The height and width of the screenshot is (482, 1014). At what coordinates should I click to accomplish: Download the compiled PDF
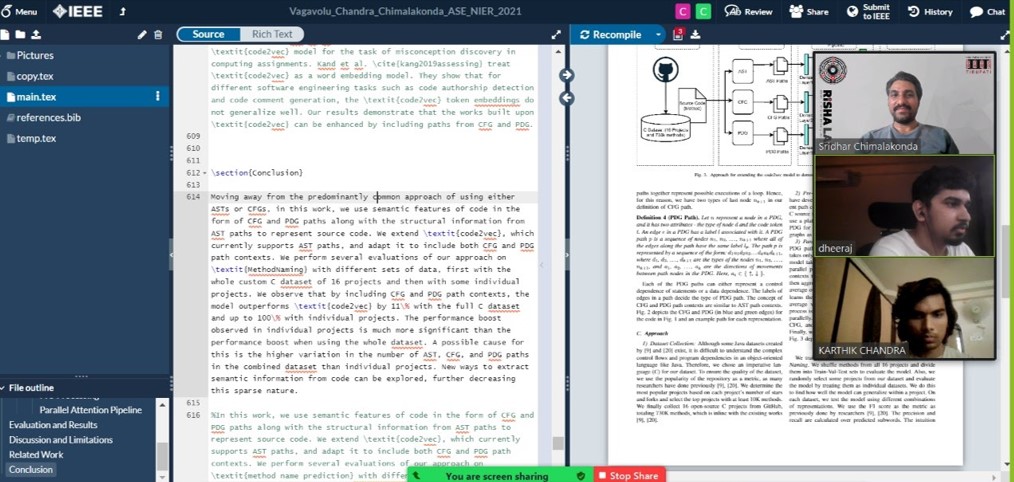695,35
